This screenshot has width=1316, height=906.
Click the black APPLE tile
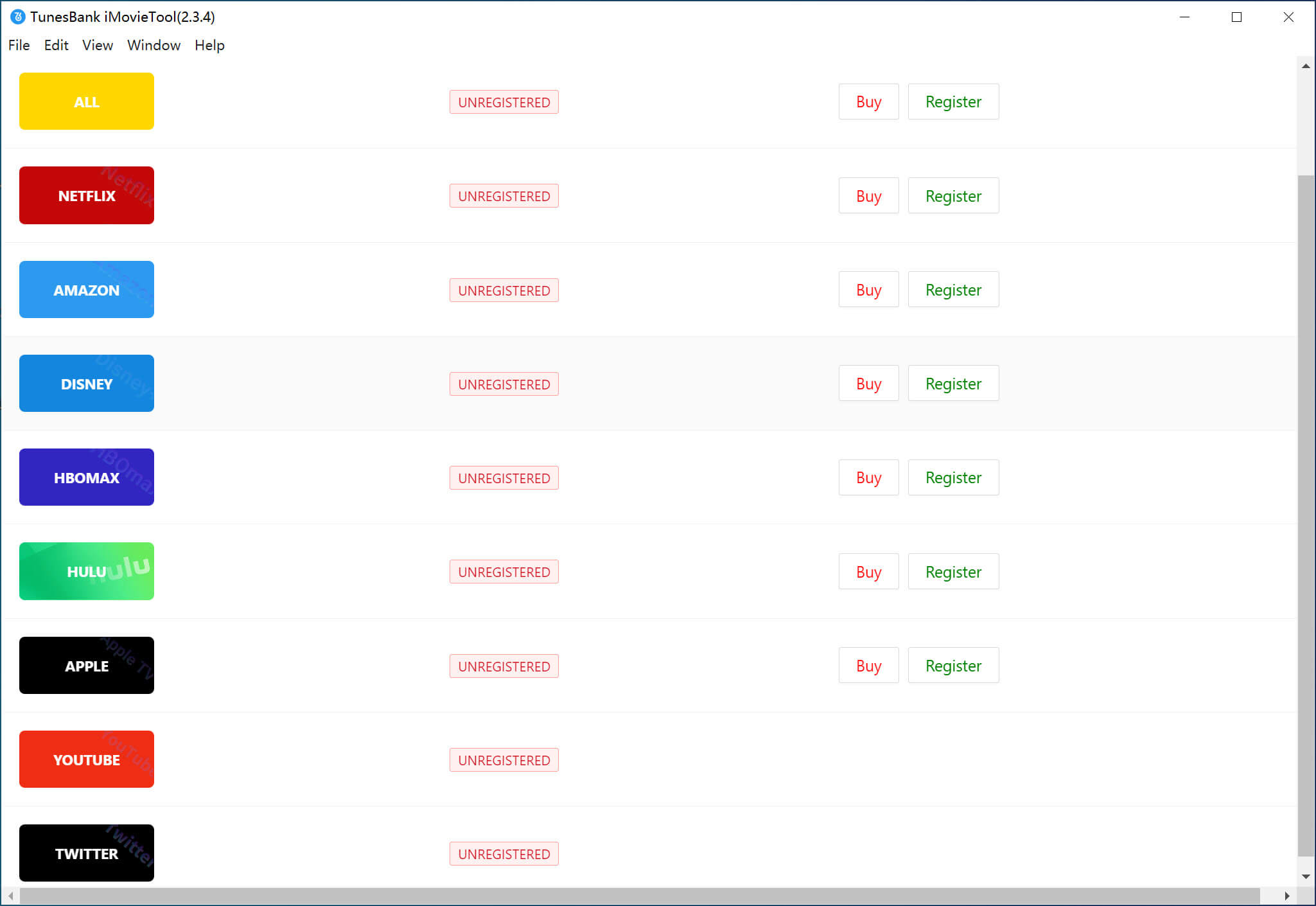(87, 666)
